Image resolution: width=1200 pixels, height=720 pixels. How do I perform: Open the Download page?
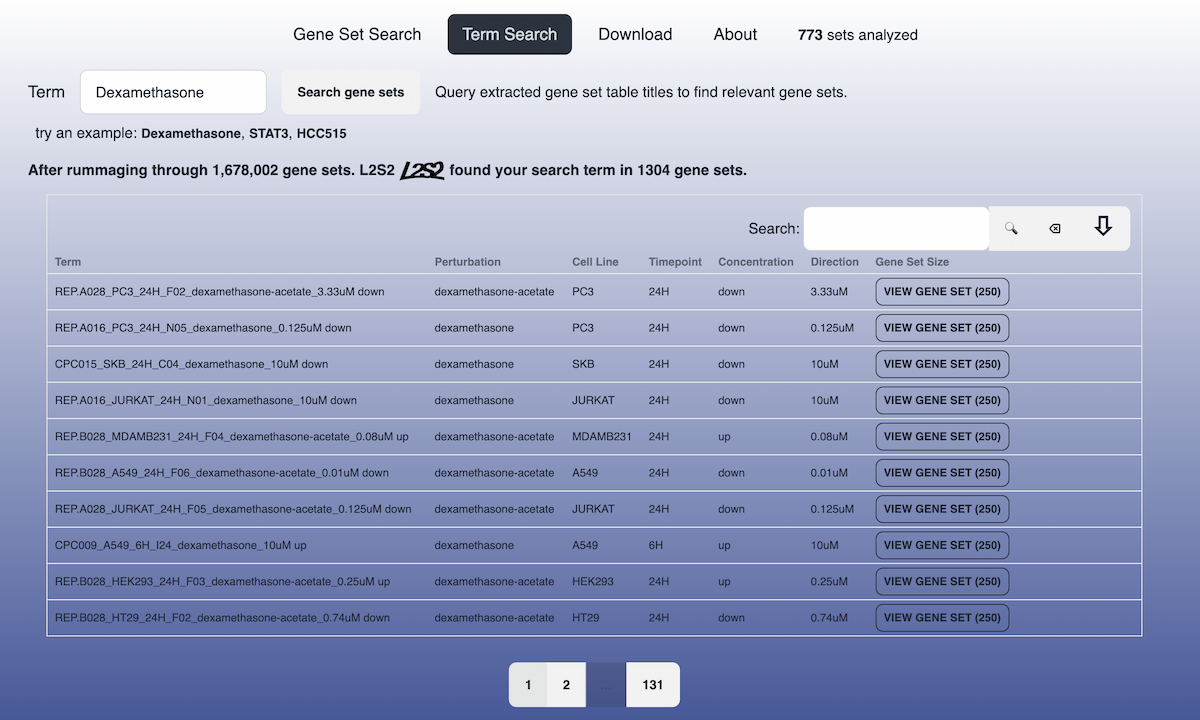tap(635, 34)
